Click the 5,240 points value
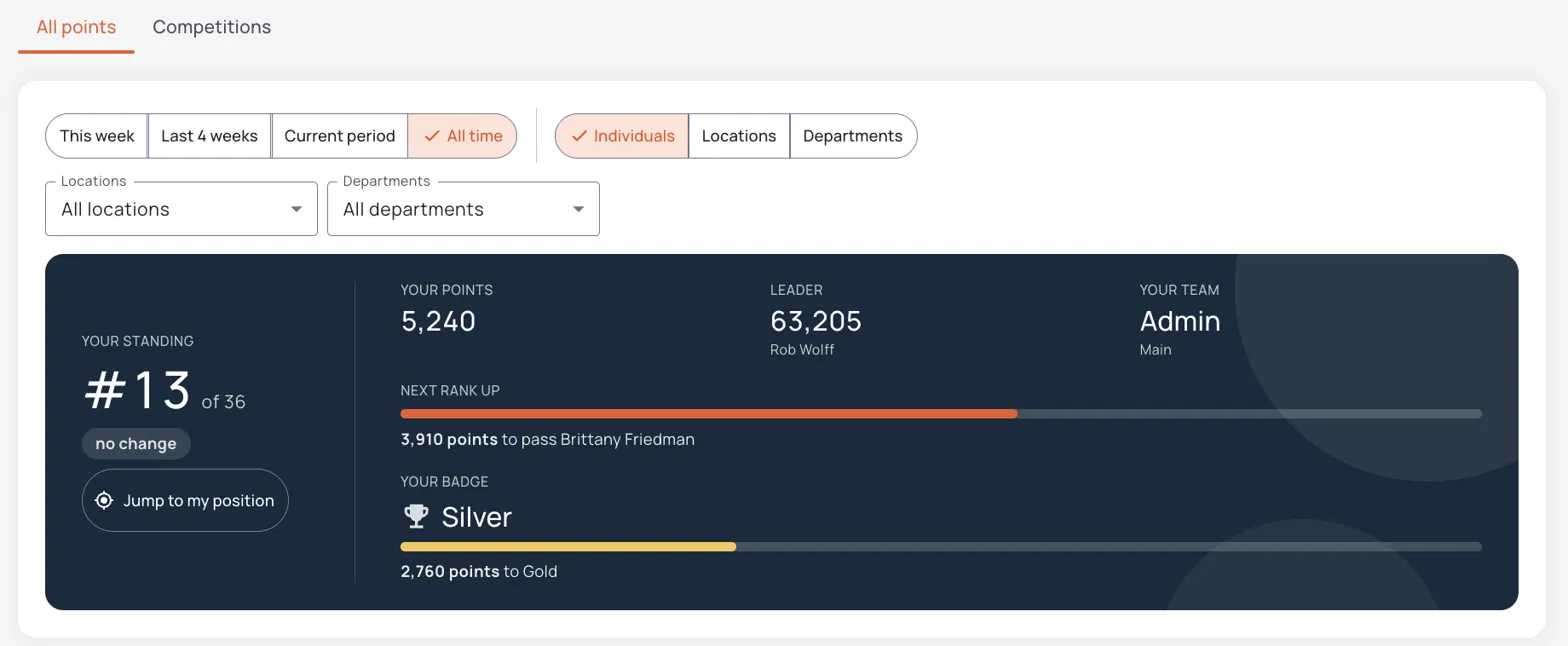Screen dimensions: 1568x646 [x=438, y=321]
